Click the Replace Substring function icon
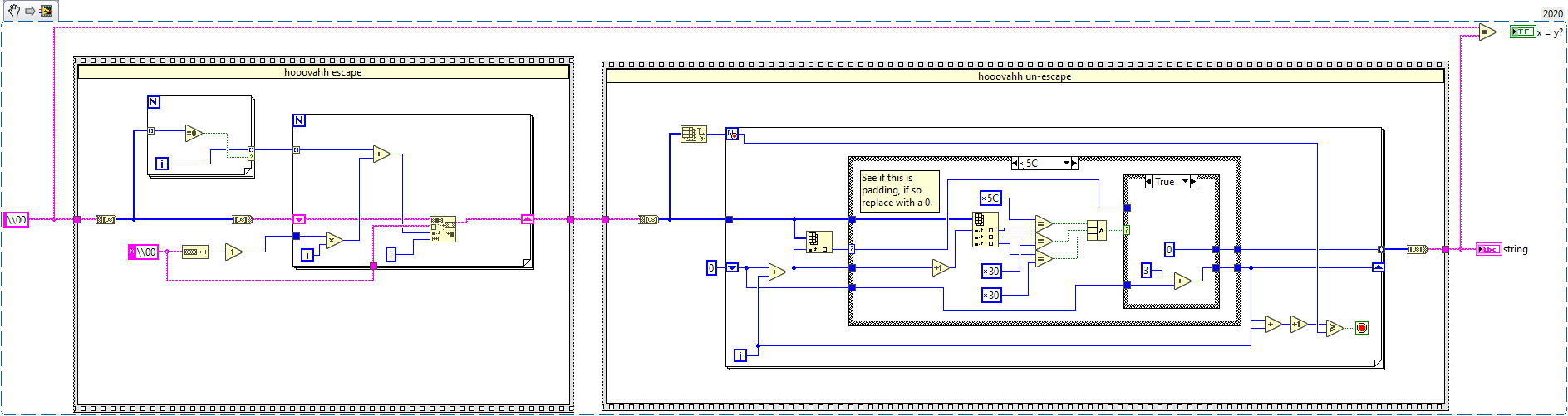The image size is (1568, 416). pos(443,229)
